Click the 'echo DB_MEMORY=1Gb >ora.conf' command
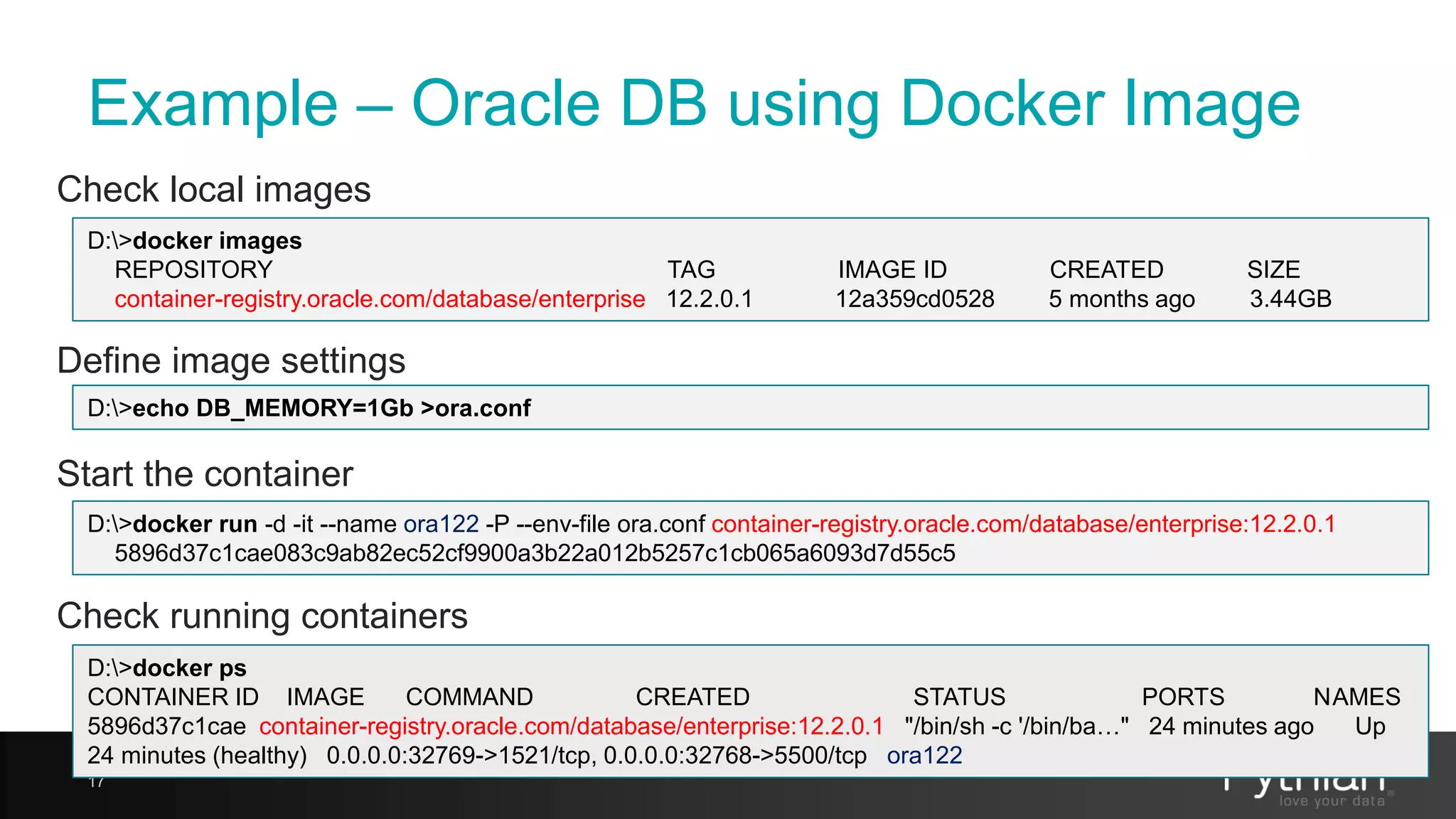 click(x=331, y=408)
